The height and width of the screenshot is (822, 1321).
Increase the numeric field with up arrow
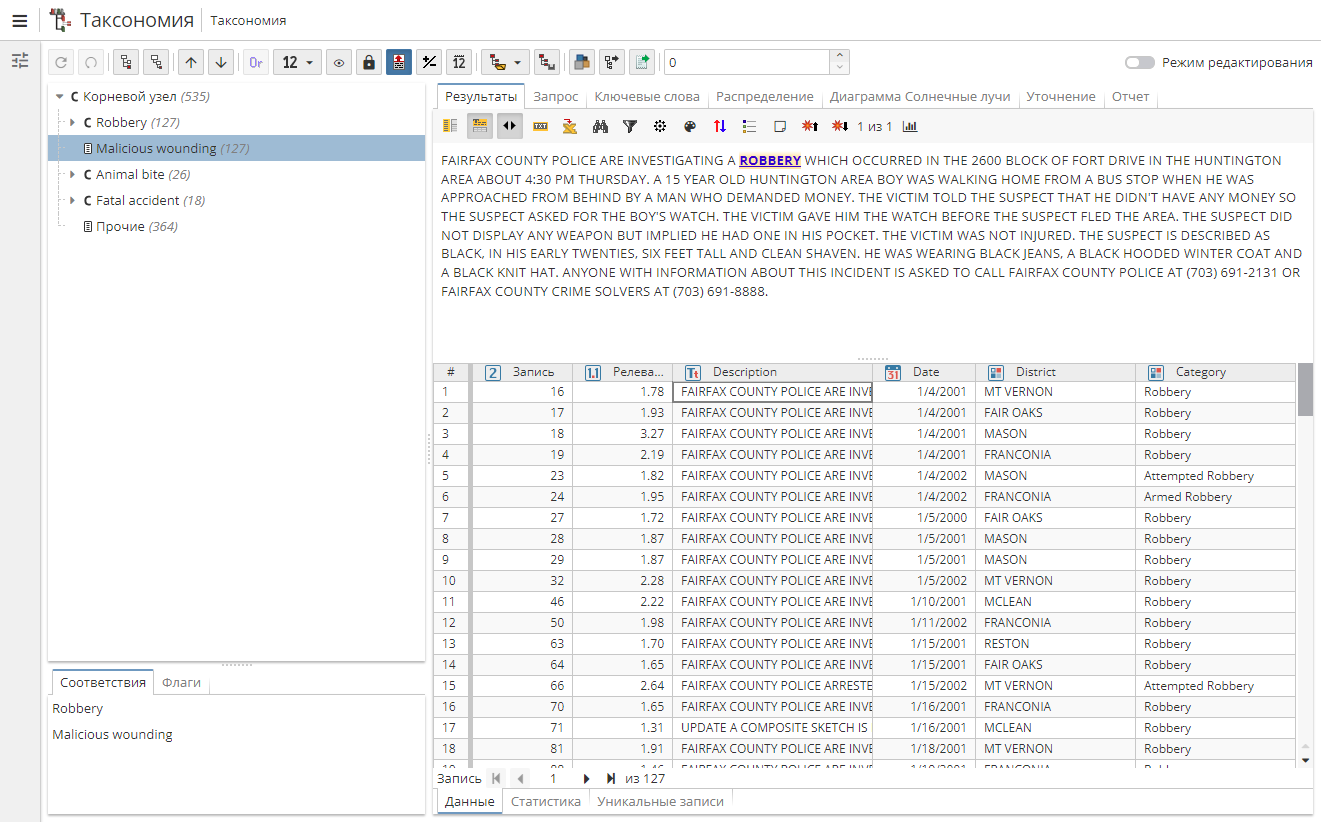coord(840,56)
